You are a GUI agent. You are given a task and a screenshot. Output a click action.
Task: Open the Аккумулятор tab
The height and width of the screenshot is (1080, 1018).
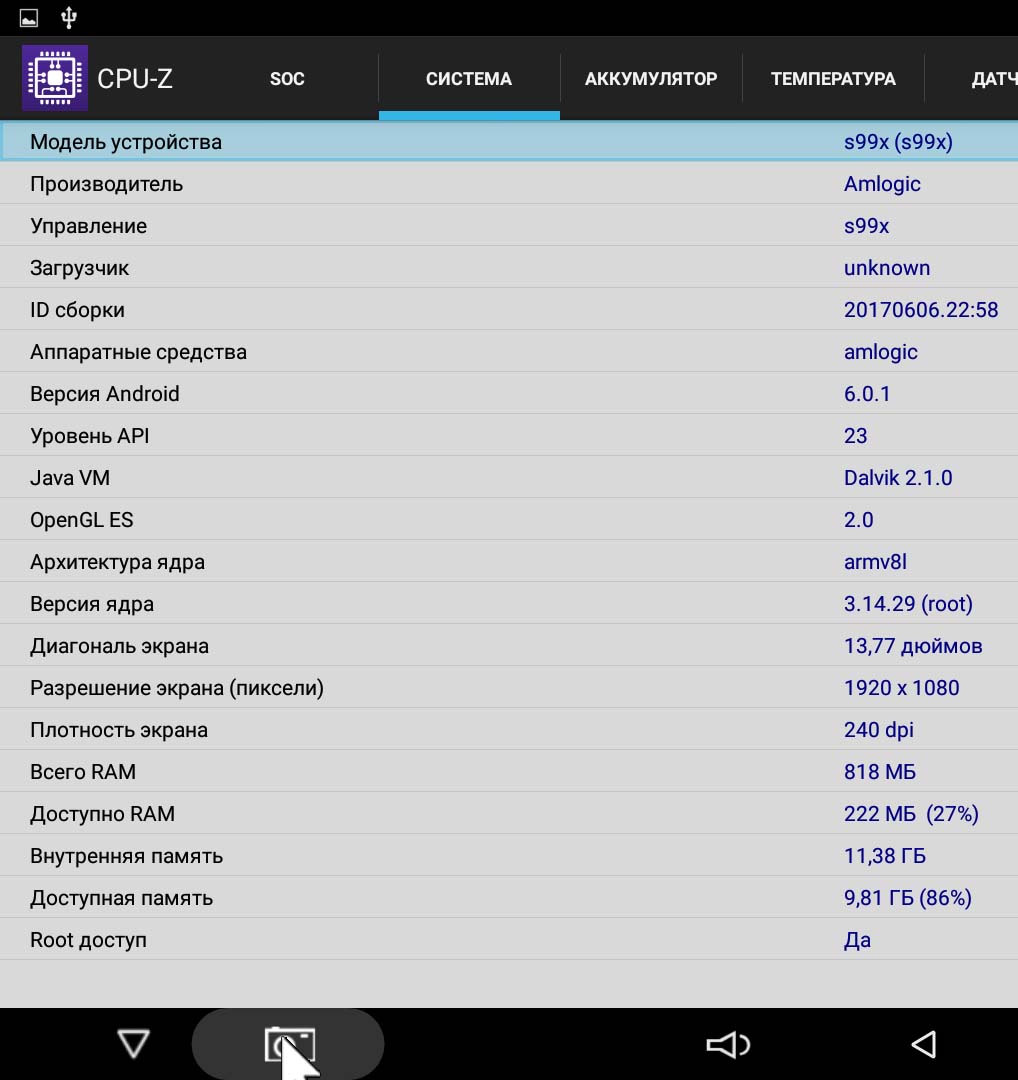tap(651, 79)
